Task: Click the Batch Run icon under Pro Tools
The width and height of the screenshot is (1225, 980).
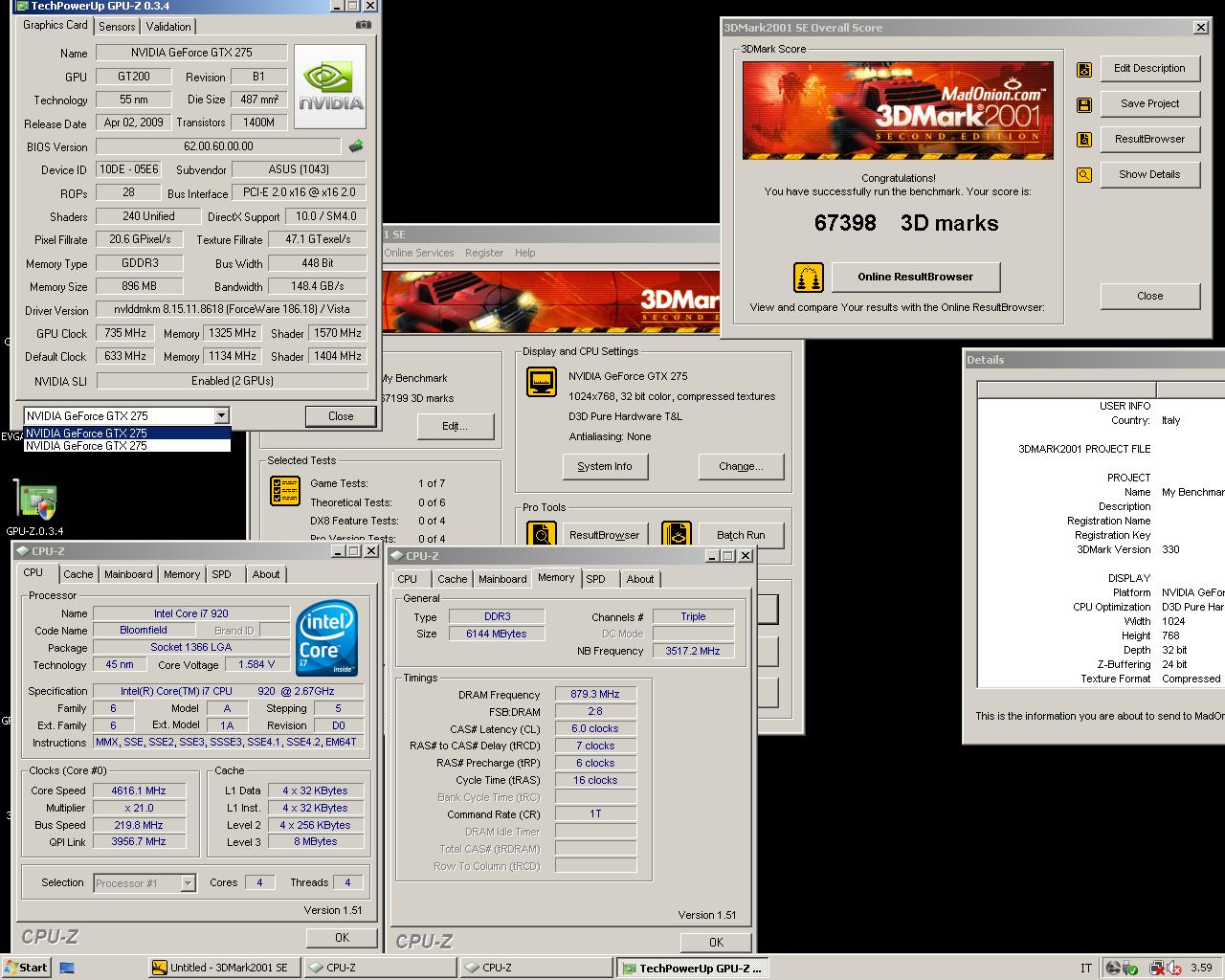Action: point(676,535)
